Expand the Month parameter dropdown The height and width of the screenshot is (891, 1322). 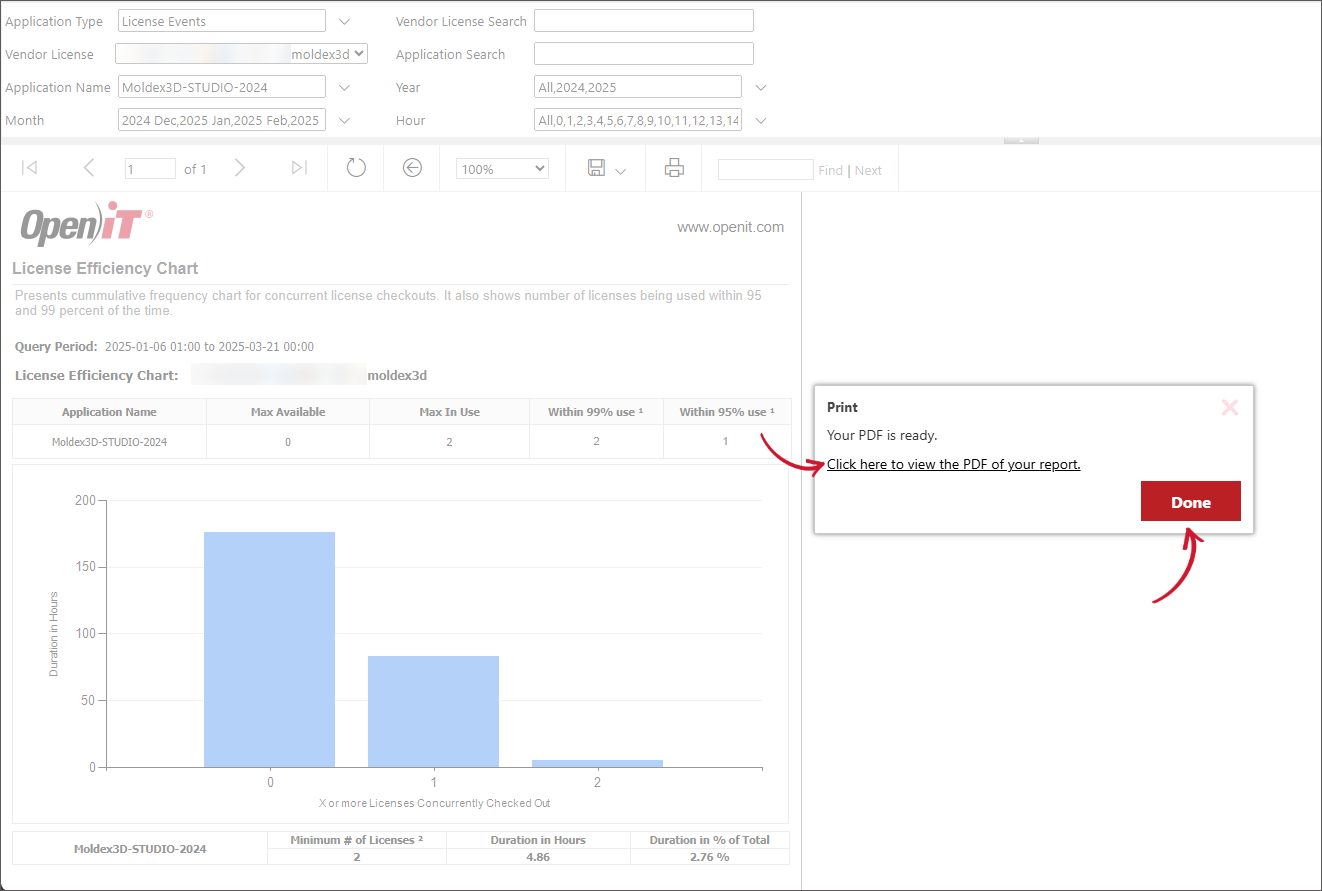[x=344, y=120]
